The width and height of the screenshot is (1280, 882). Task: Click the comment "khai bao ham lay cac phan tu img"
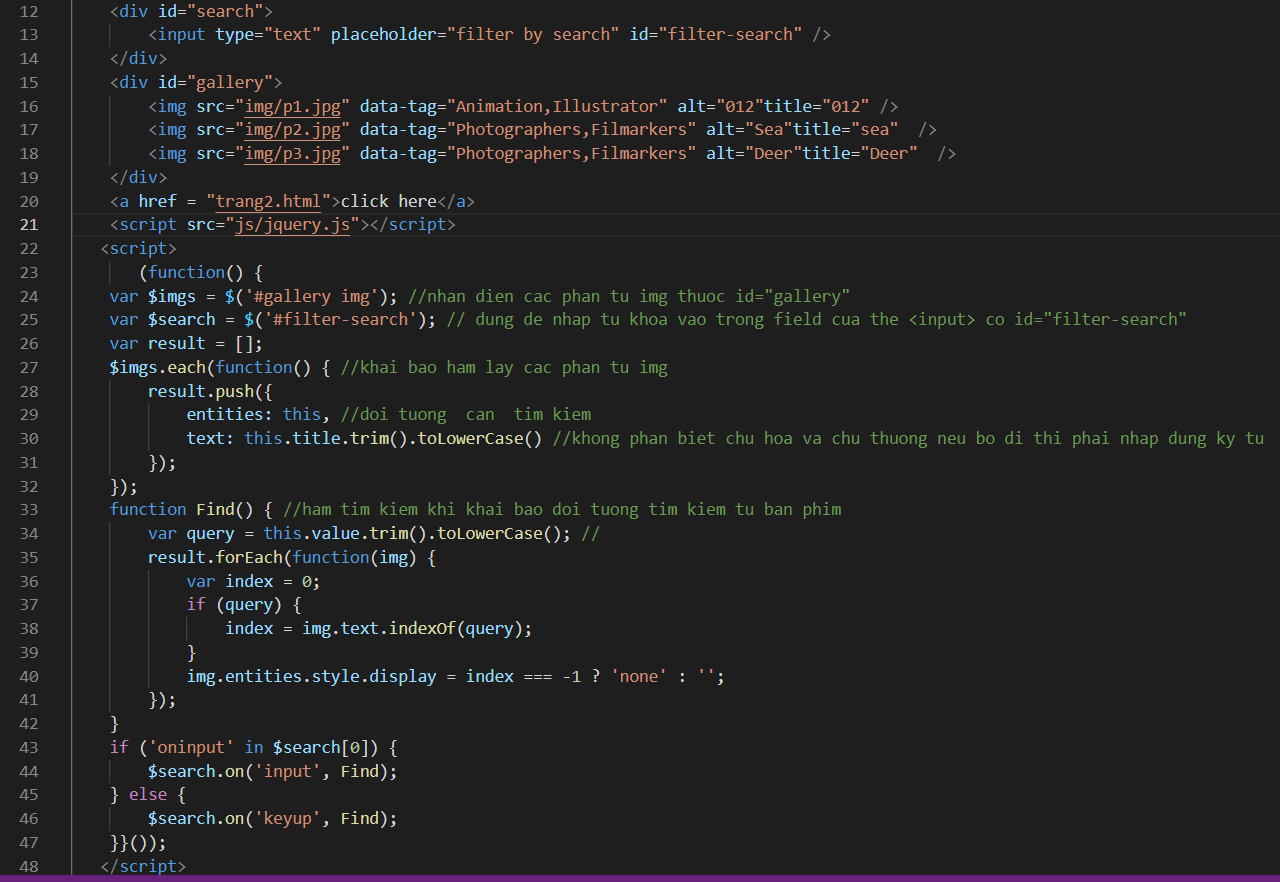point(504,367)
